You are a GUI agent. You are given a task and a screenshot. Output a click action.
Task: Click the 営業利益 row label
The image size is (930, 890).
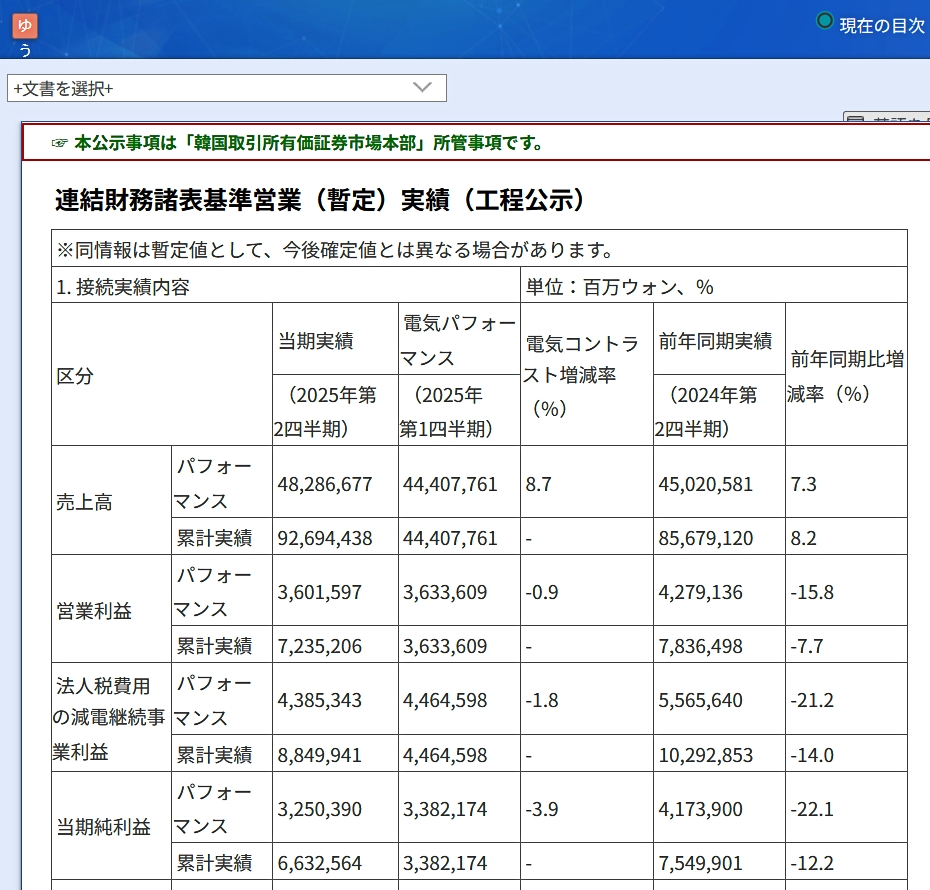[95, 610]
